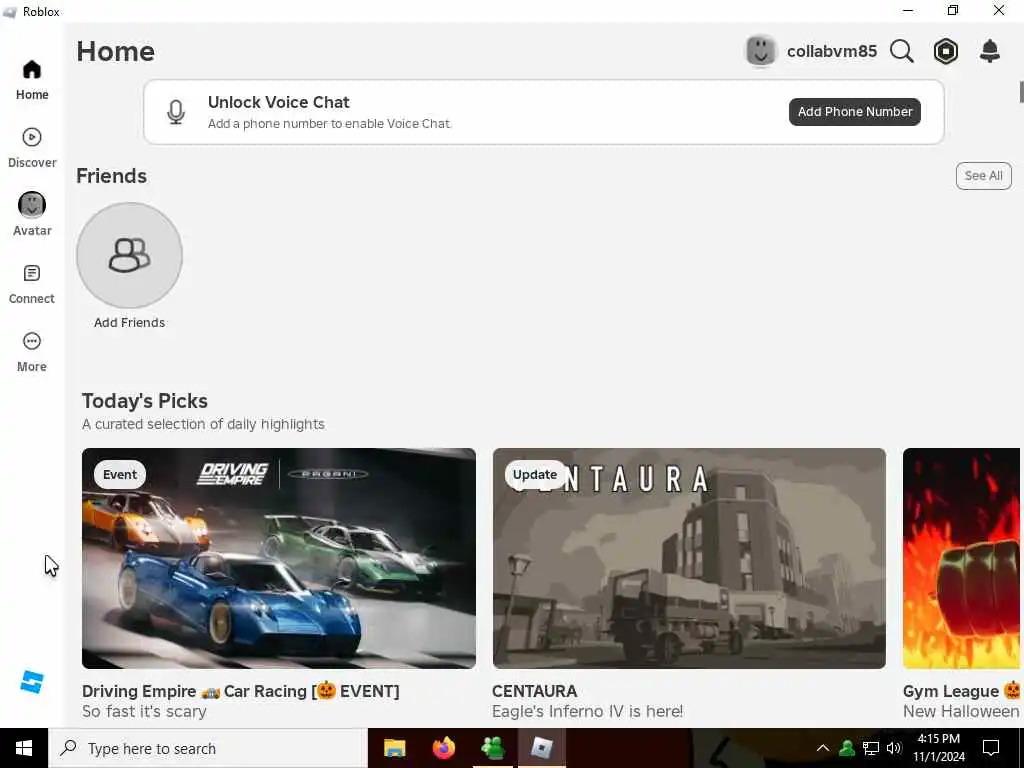Screen dimensions: 1024x768
Task: Click the voice chat microphone icon
Action: (176, 112)
